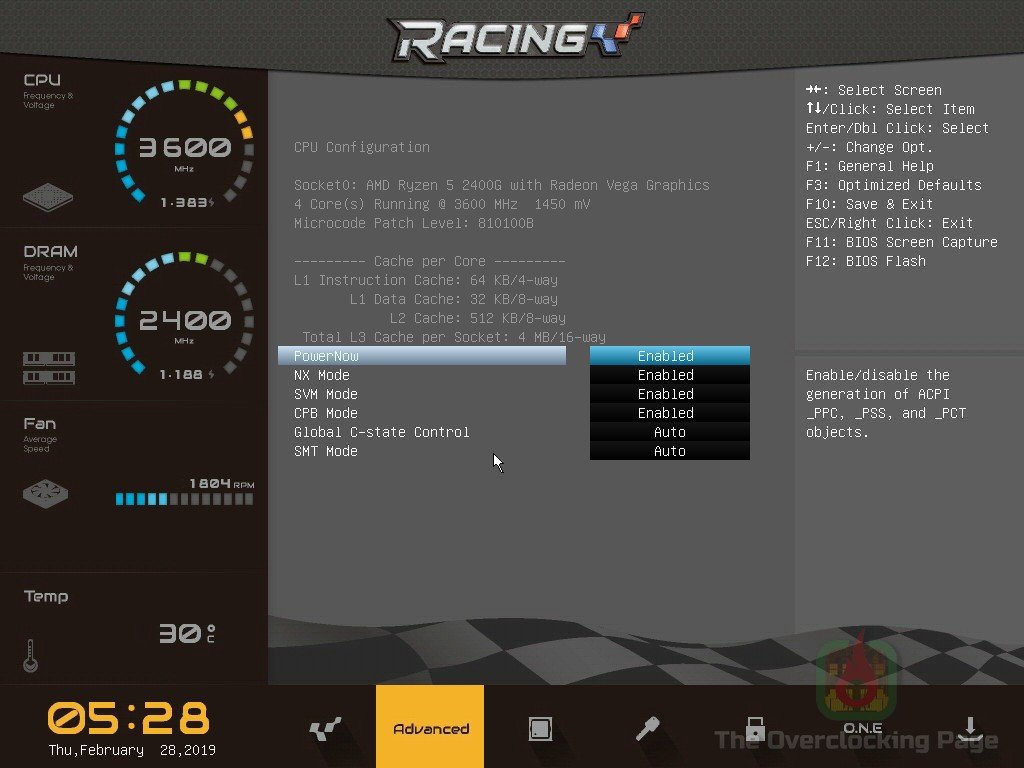Screen dimensions: 1024x768
Task: Select the PowerNow menu row
Action: pyautogui.click(x=422, y=356)
